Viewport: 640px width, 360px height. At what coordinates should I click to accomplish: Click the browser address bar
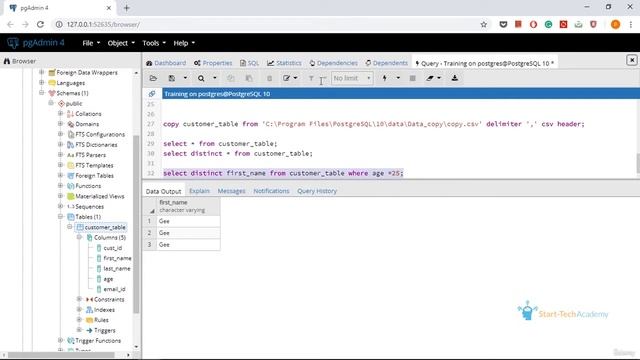(x=269, y=24)
